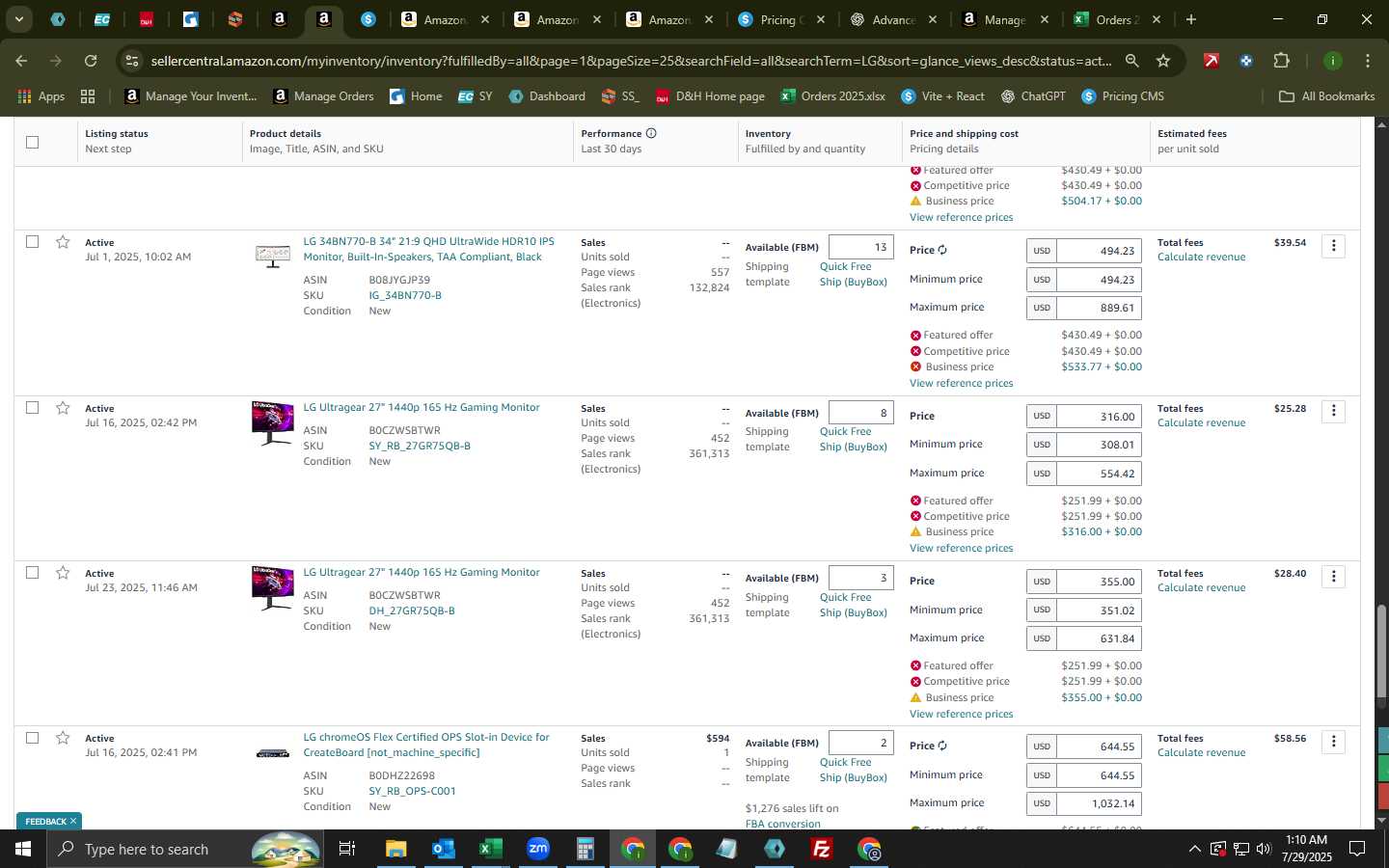Click price sync icon for 34BN770-B listing
1389x868 pixels.
point(942,250)
